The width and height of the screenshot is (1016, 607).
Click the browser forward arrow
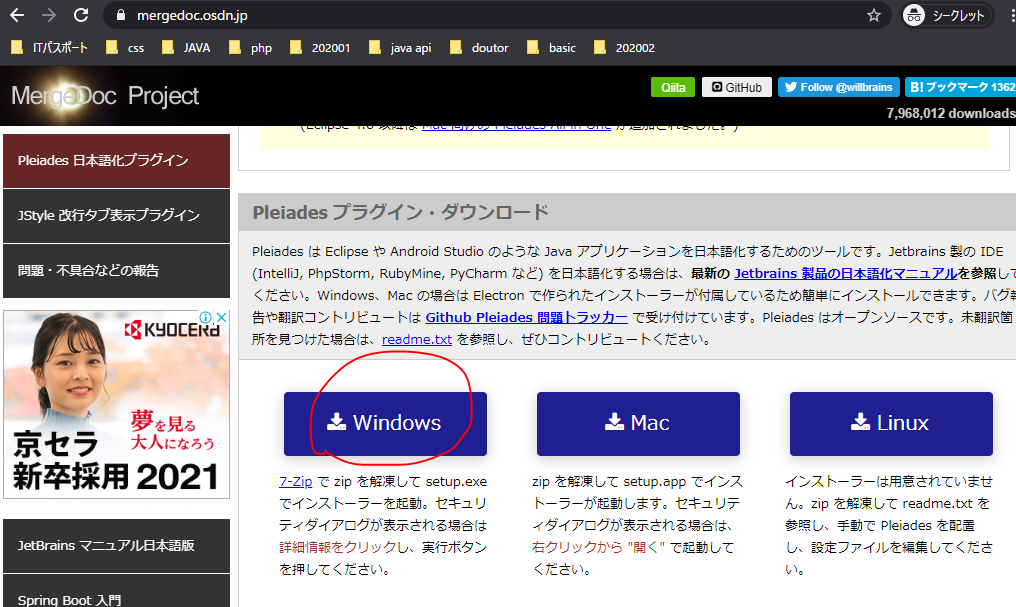pyautogui.click(x=49, y=15)
